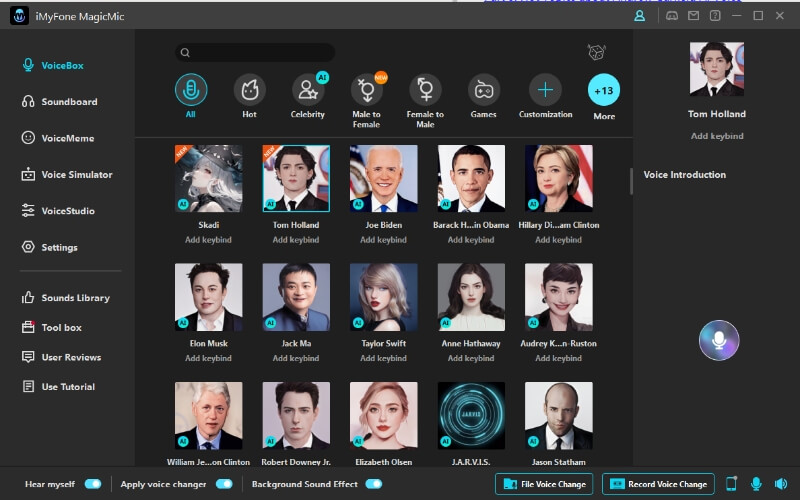The width and height of the screenshot is (800, 500).
Task: Select the Robert Downey Jr. voice thumbnail
Action: click(x=296, y=415)
